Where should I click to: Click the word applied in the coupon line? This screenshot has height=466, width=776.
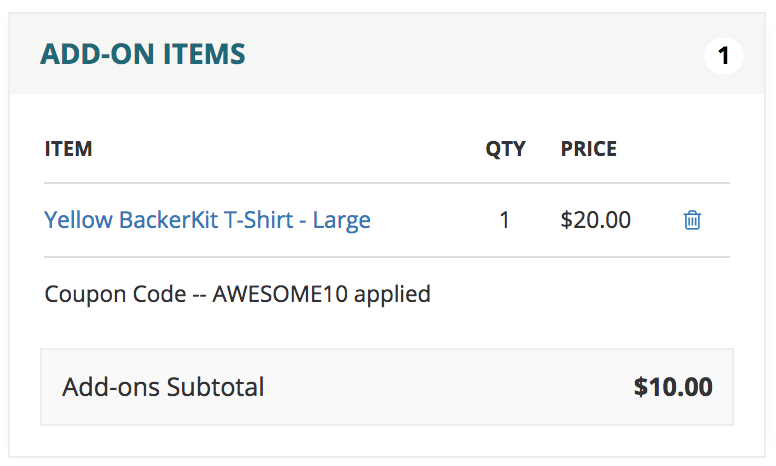[392, 295]
